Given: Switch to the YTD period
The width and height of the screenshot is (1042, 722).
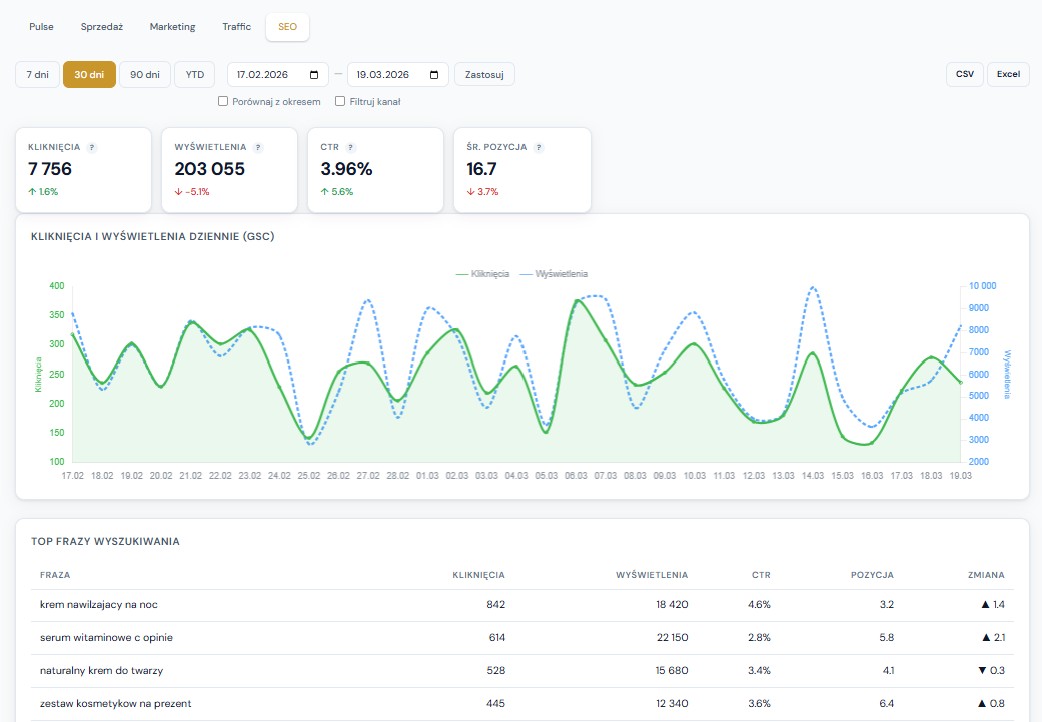Looking at the screenshot, I should (194, 74).
